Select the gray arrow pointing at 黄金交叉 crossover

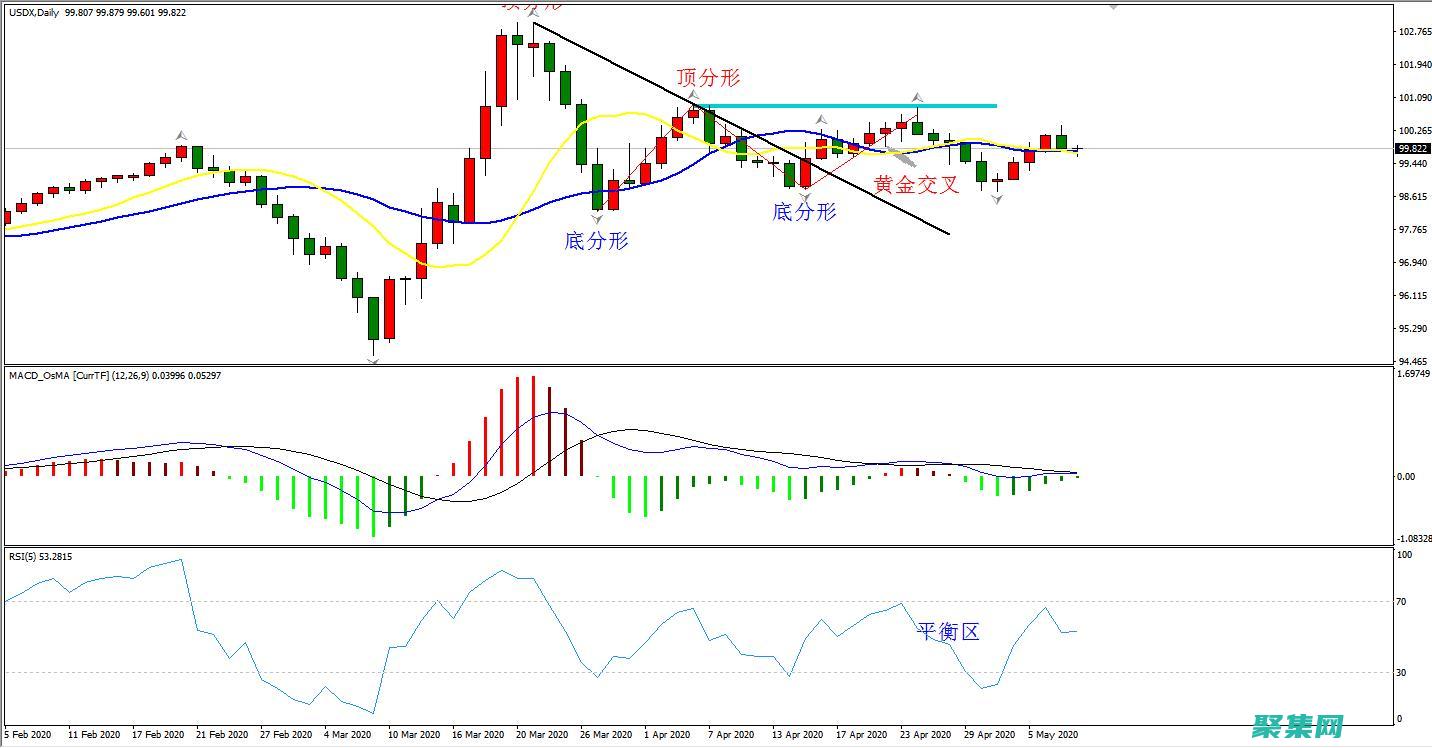click(903, 157)
